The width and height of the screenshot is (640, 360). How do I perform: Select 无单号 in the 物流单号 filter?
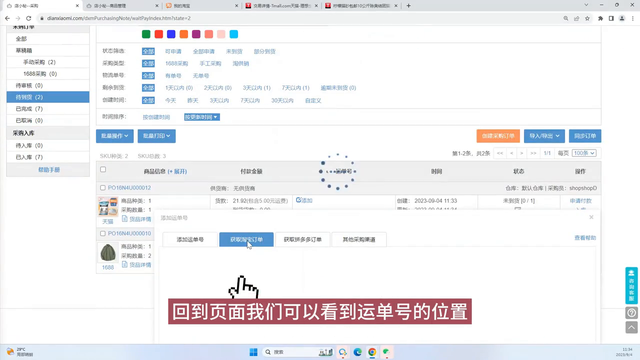(x=201, y=76)
